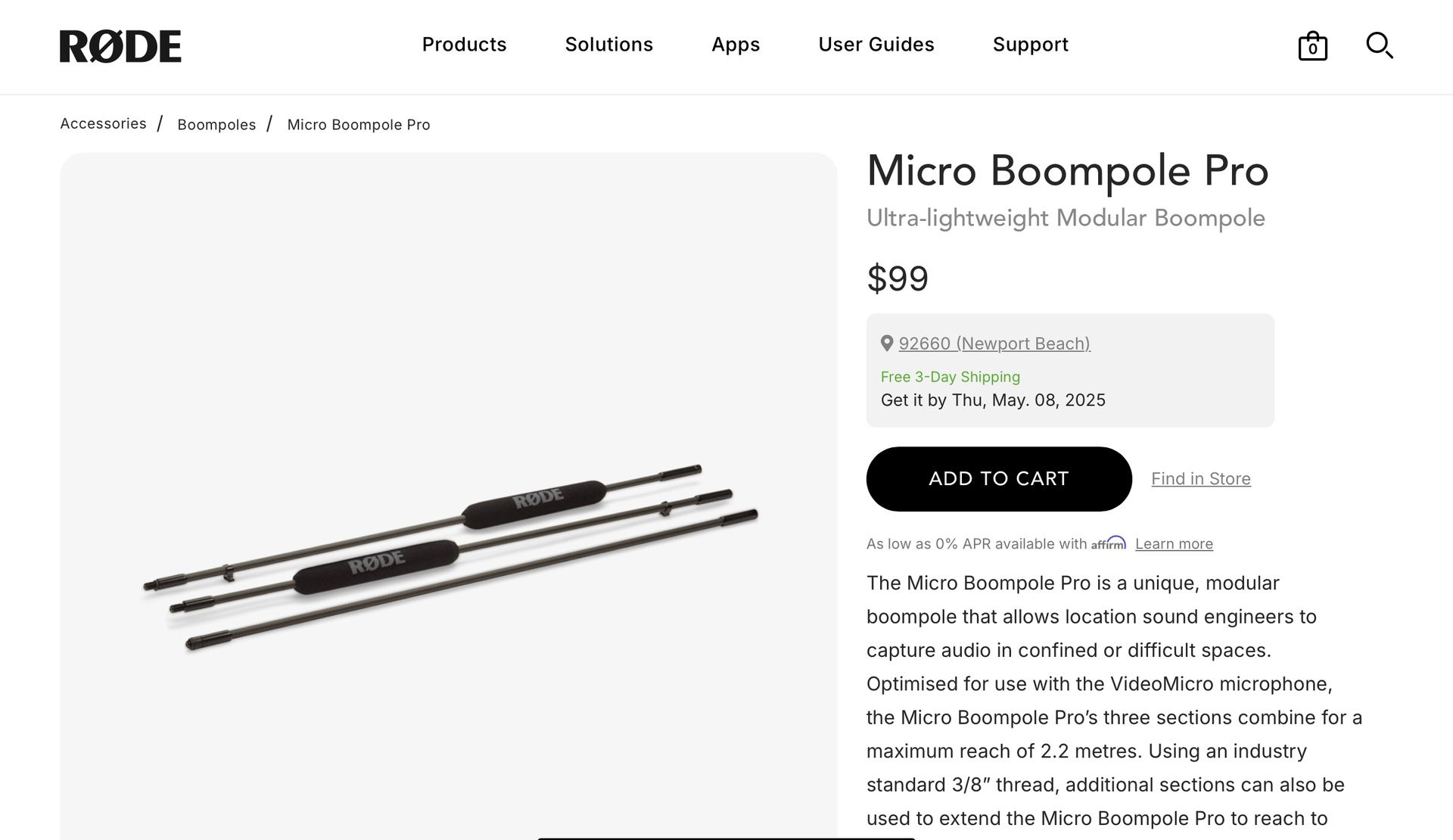Screen dimensions: 1453x840
Task: Open User Guides in navigation
Action: [876, 45]
